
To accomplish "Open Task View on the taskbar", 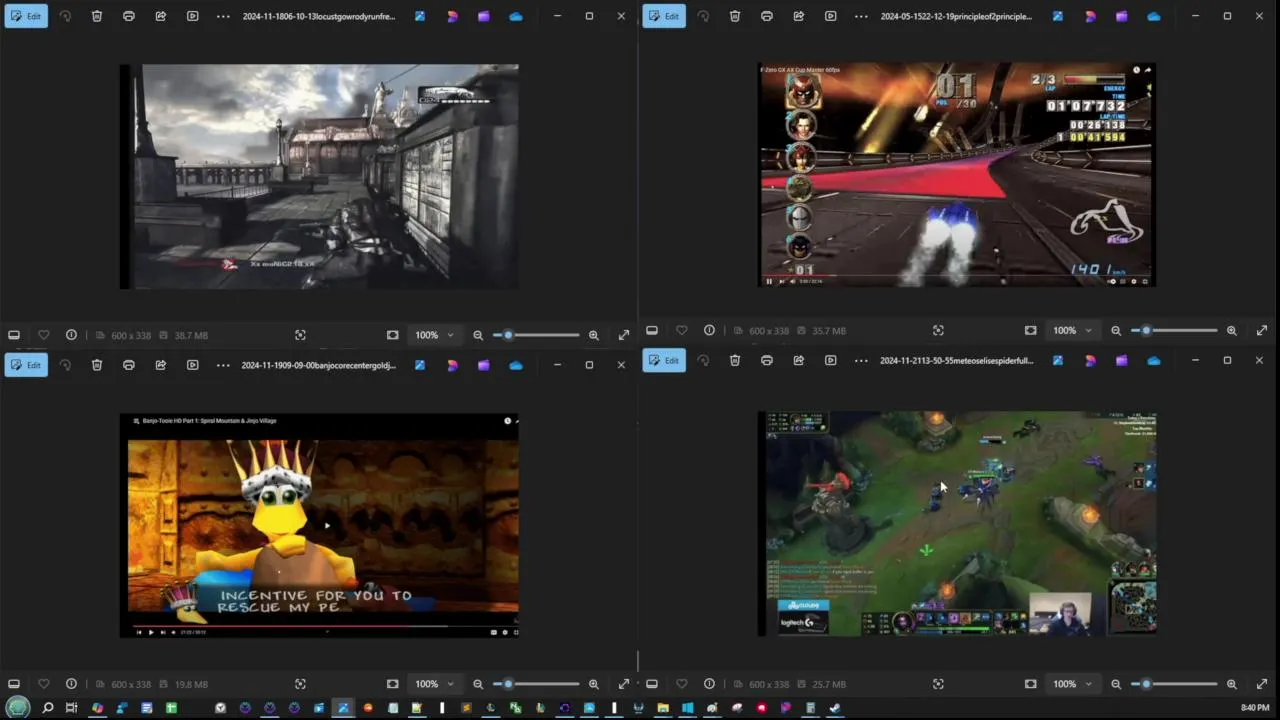I will 71,708.
